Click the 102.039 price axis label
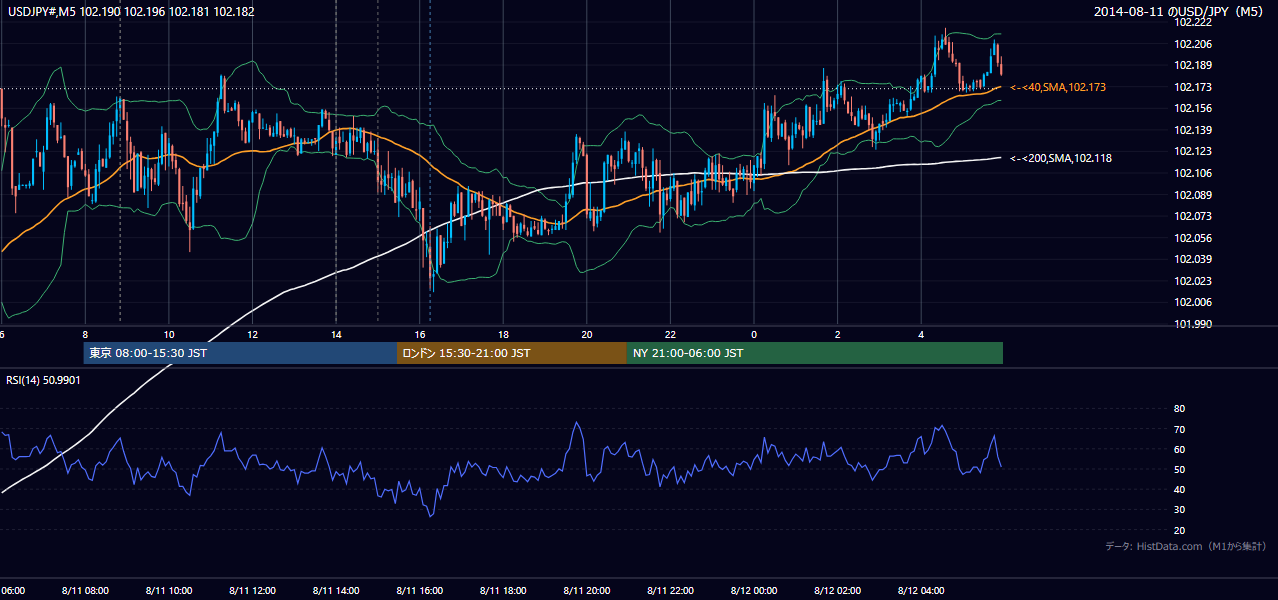The width and height of the screenshot is (1278, 600). pos(1195,259)
